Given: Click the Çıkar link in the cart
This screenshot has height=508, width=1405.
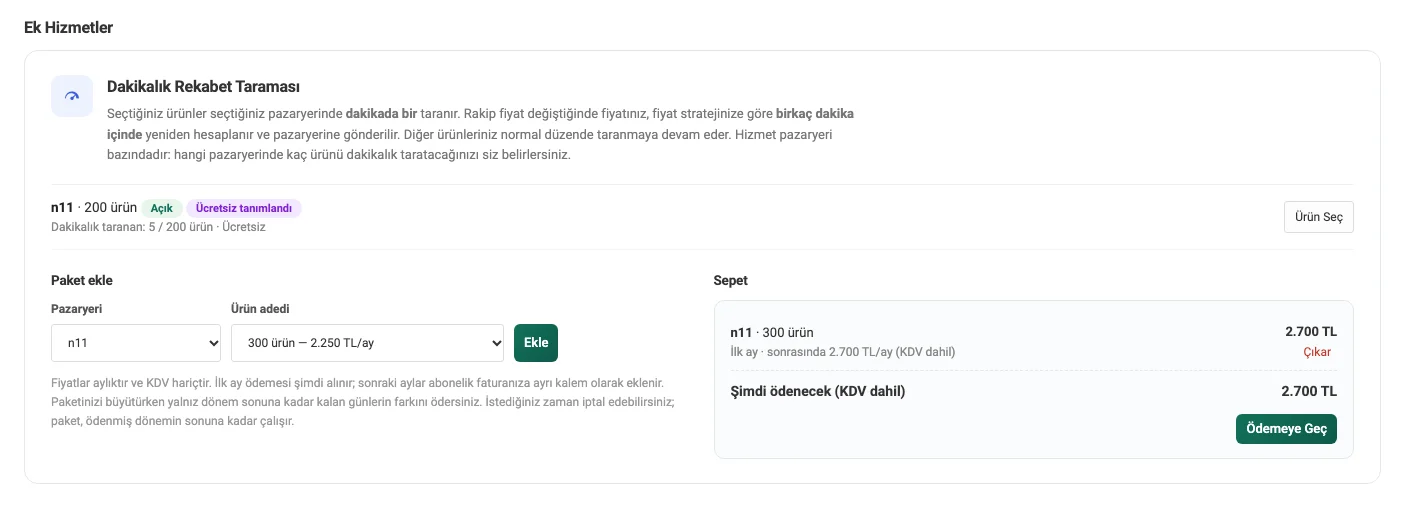Looking at the screenshot, I should [1317, 352].
